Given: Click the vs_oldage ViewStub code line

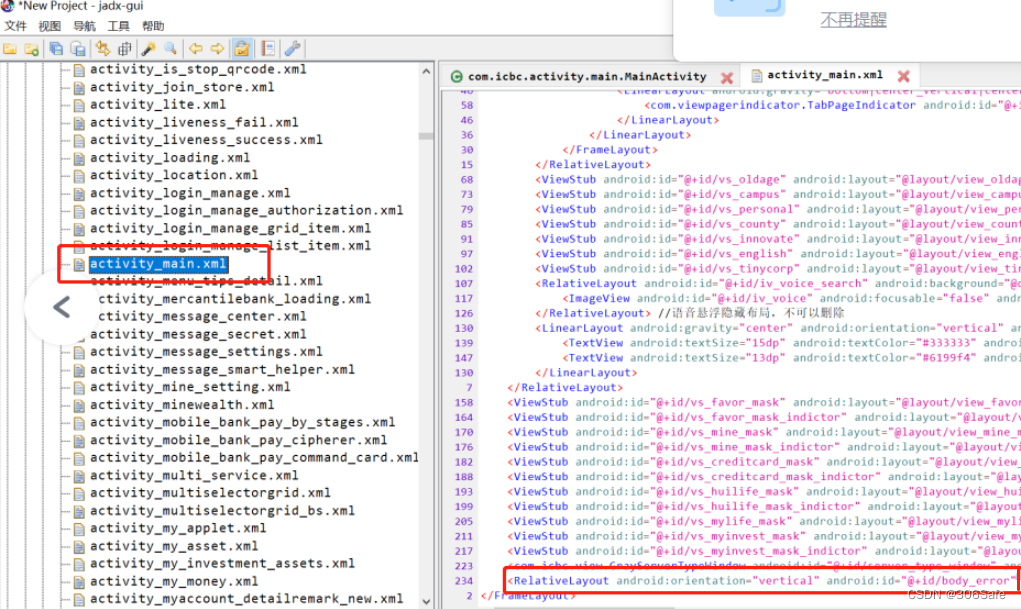Looking at the screenshot, I should [777, 180].
